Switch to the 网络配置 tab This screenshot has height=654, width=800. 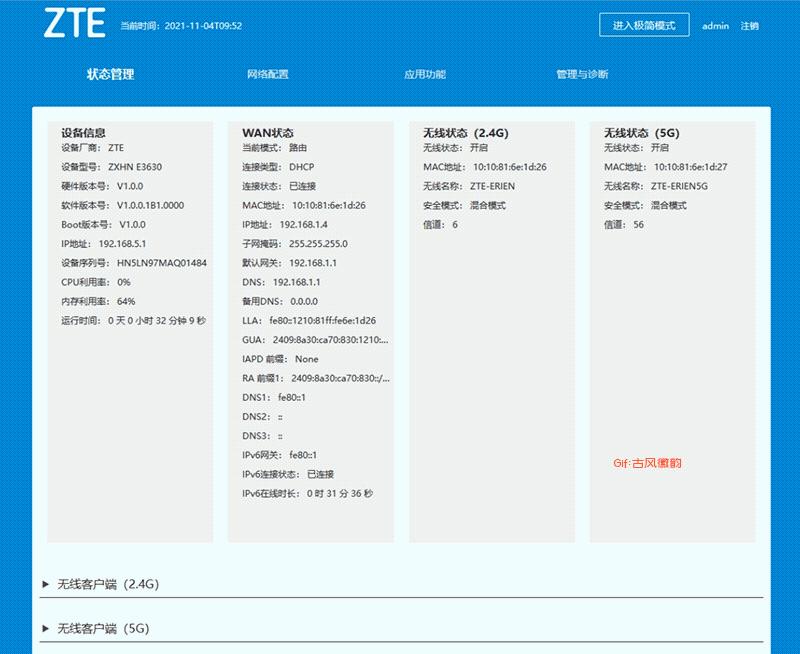266,73
